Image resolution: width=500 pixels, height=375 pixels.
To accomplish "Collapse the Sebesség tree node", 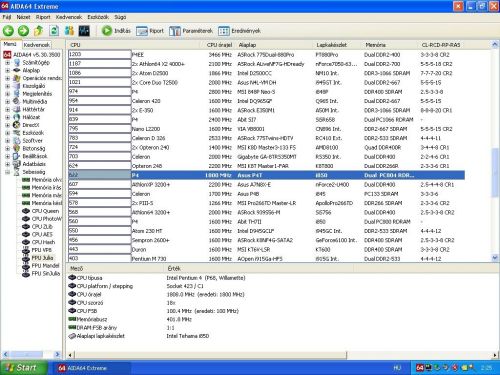I will coord(7,172).
